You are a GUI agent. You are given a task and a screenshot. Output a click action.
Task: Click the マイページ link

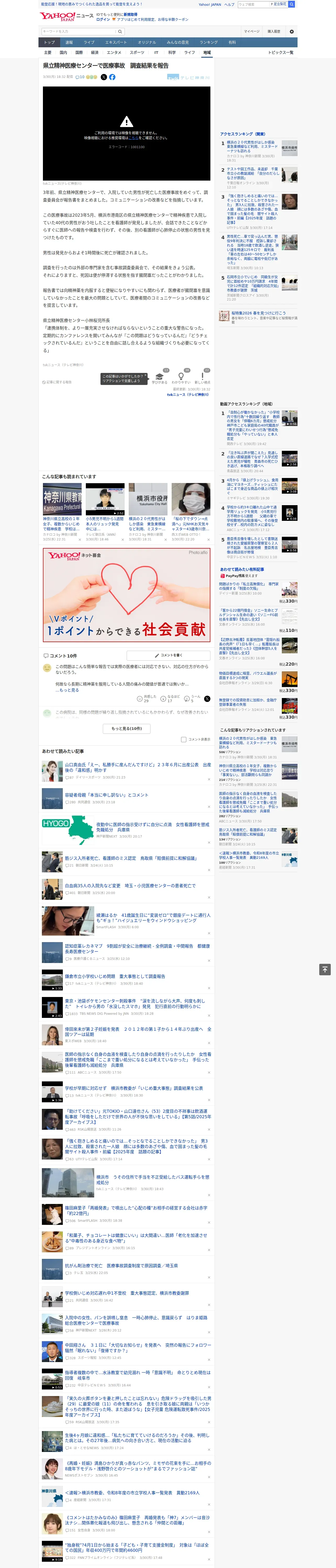coord(252,32)
